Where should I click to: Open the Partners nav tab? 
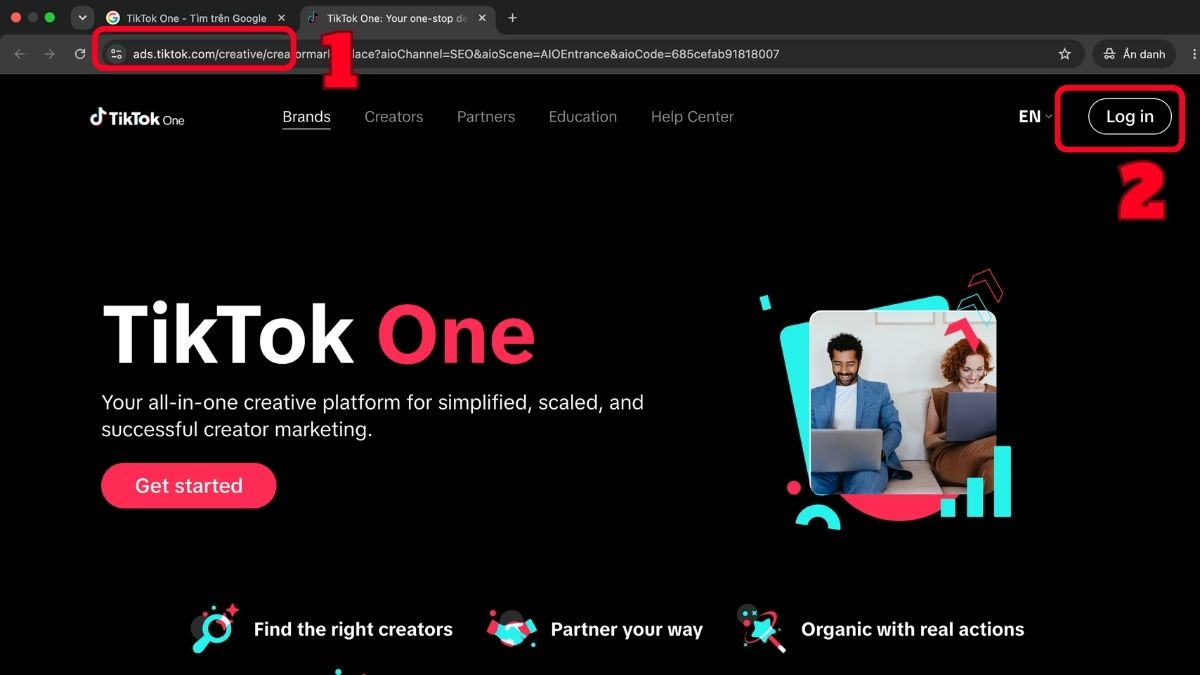486,117
